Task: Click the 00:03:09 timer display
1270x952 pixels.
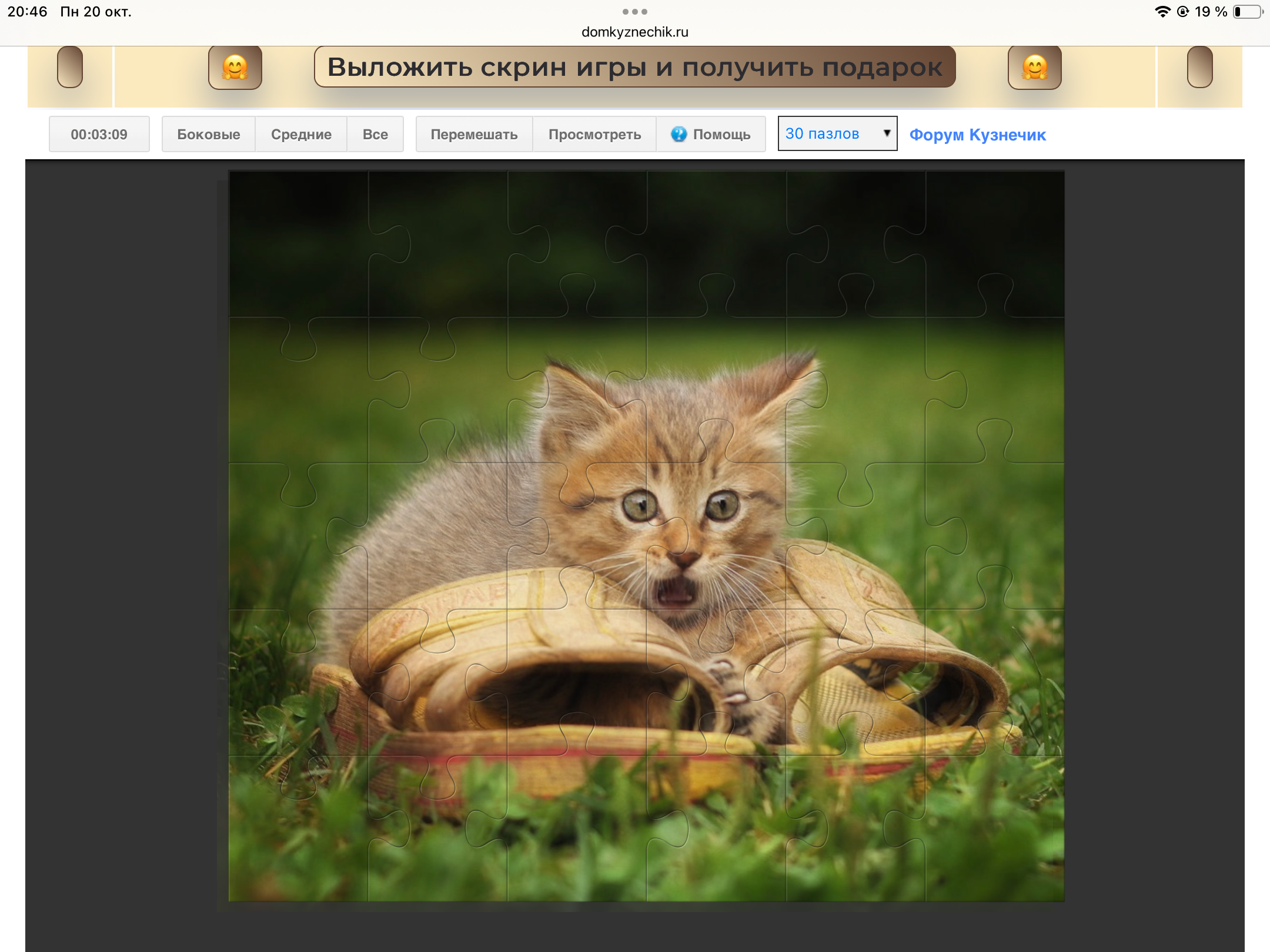Action: 99,134
